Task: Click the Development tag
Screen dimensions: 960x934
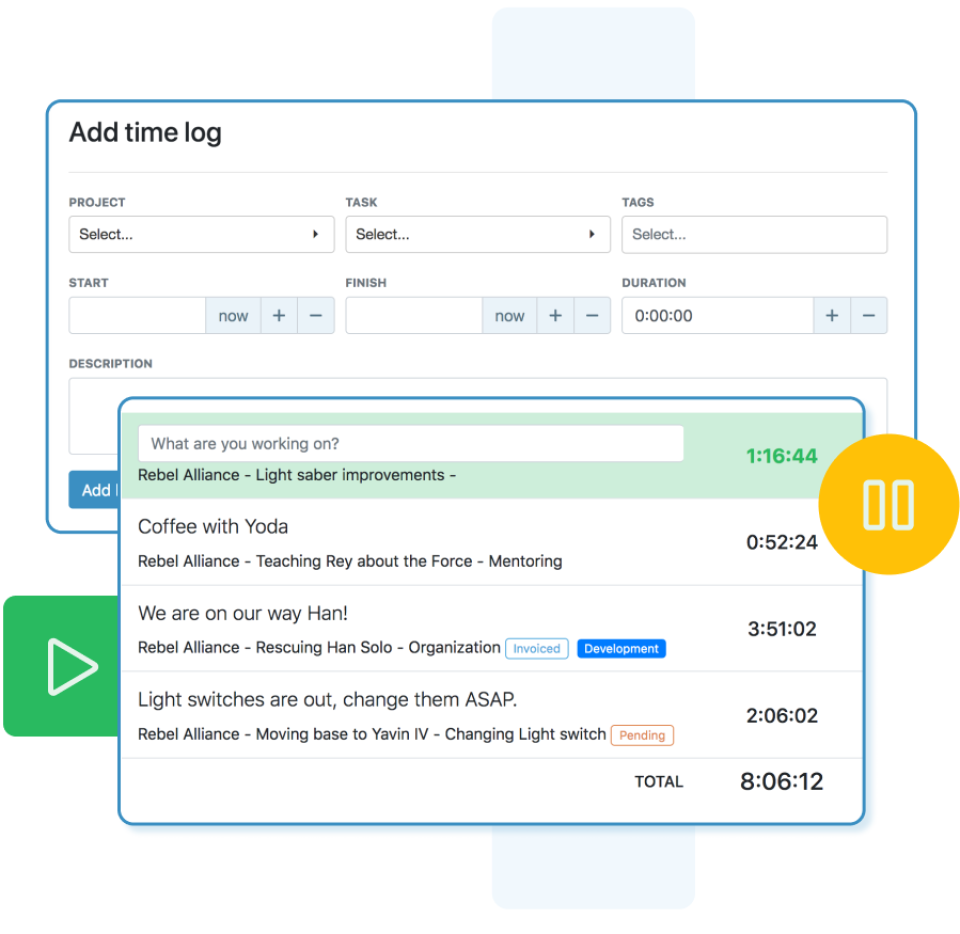Action: tap(621, 649)
